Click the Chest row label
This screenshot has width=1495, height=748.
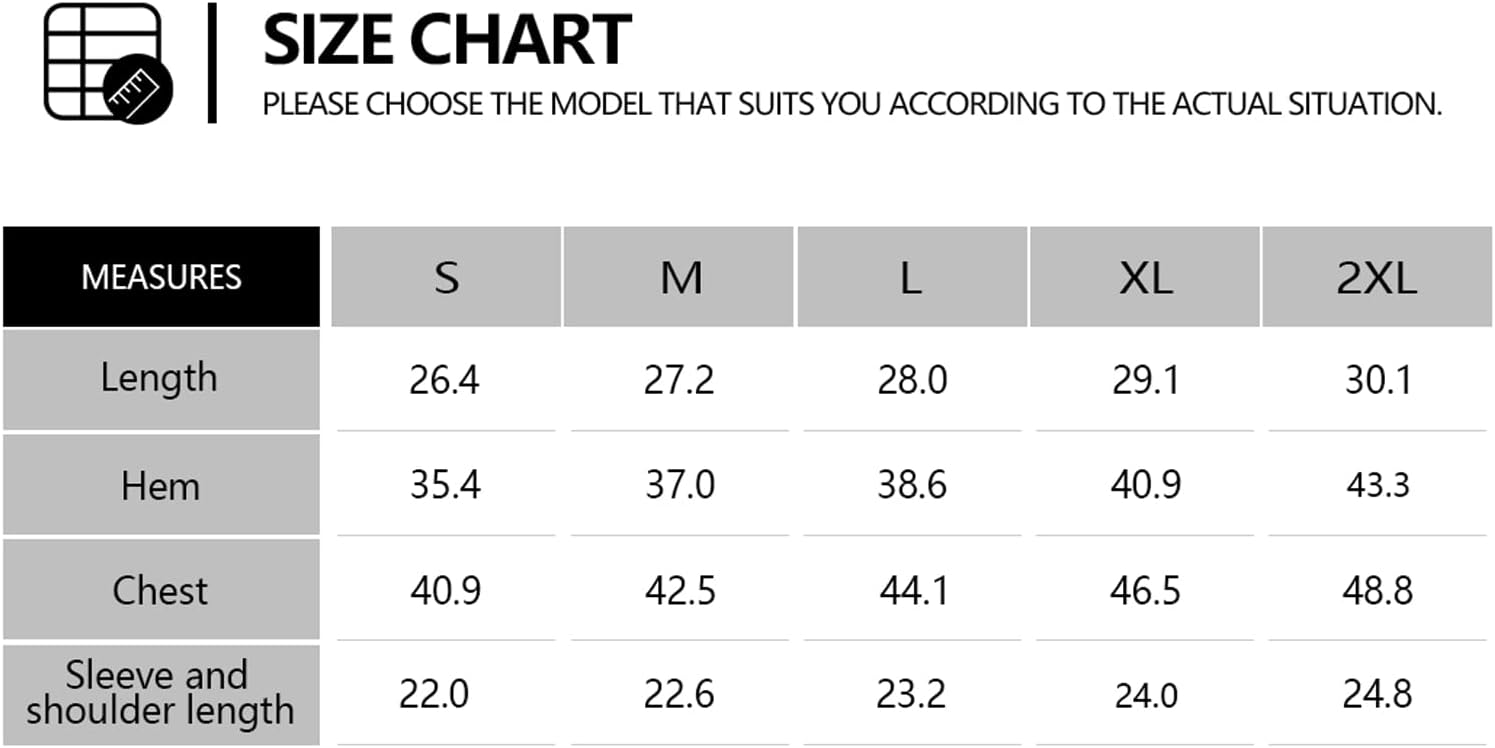[x=161, y=590]
